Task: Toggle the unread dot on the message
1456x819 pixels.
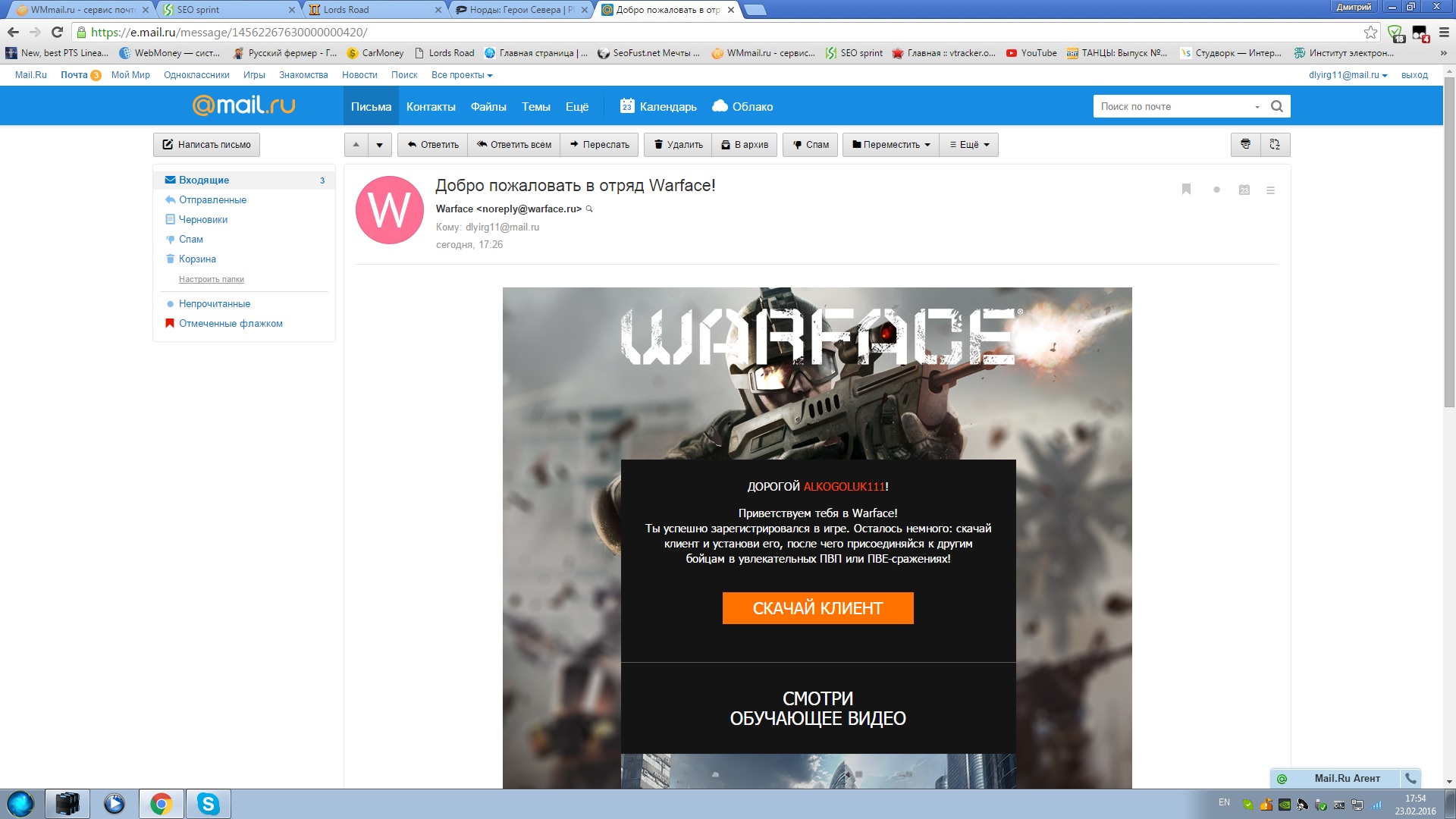Action: coord(1216,190)
